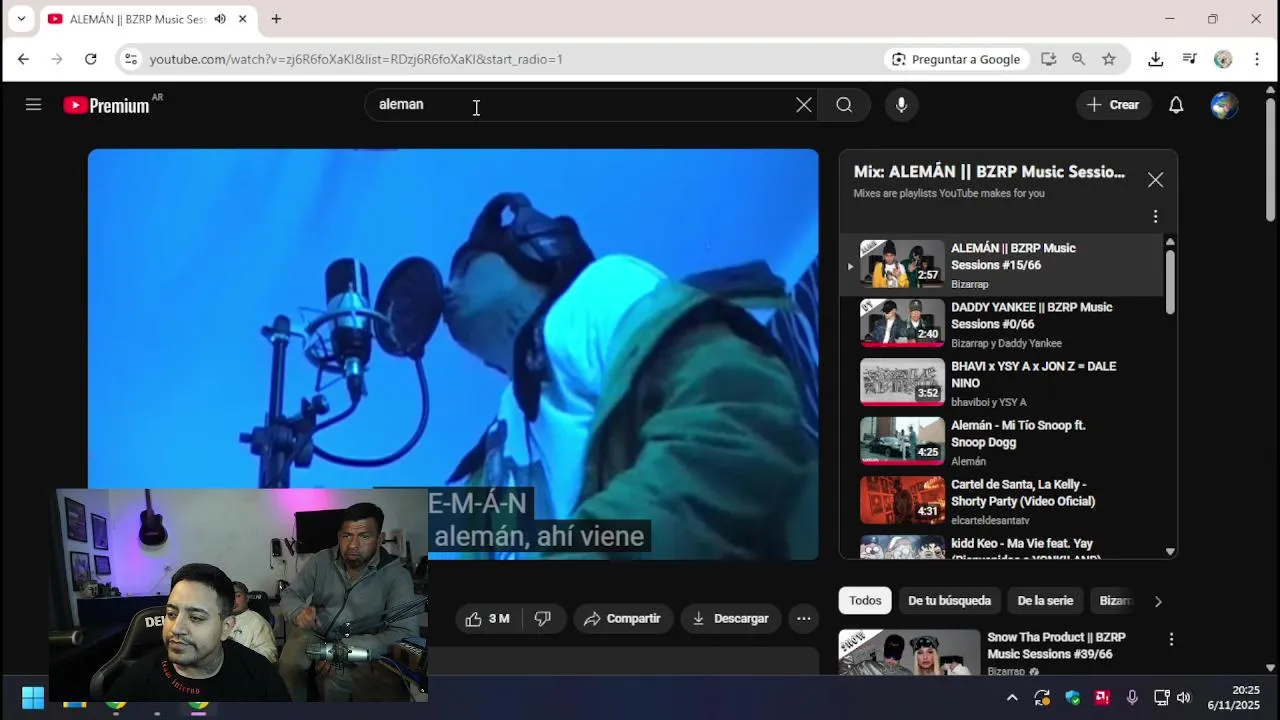Start voice search with the microphone
Screen dimensions: 1280x720
pyautogui.click(x=901, y=105)
